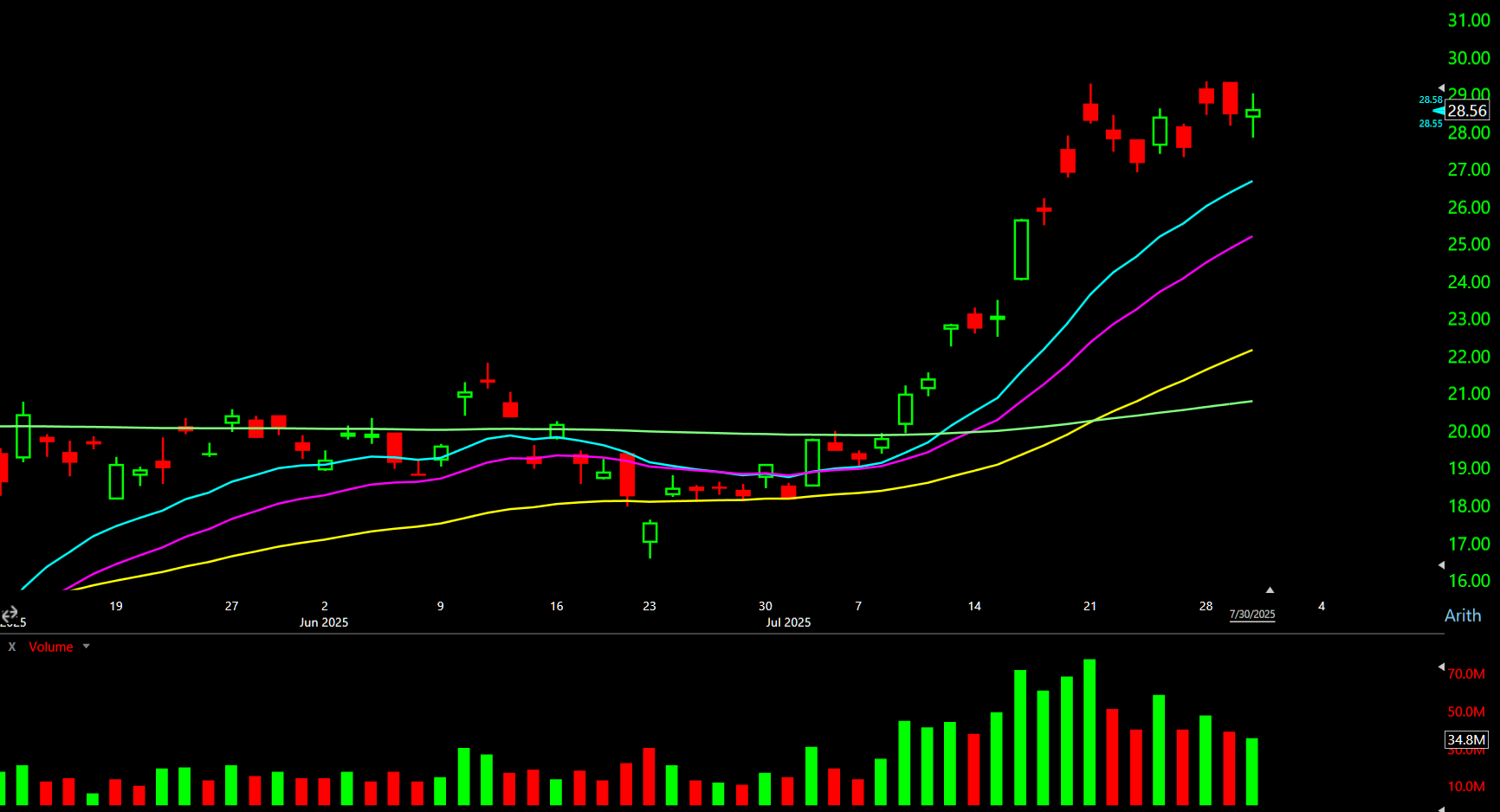The height and width of the screenshot is (812, 1500).
Task: Click the gray arrow beside the 70.0M volume
Action: 1441,667
